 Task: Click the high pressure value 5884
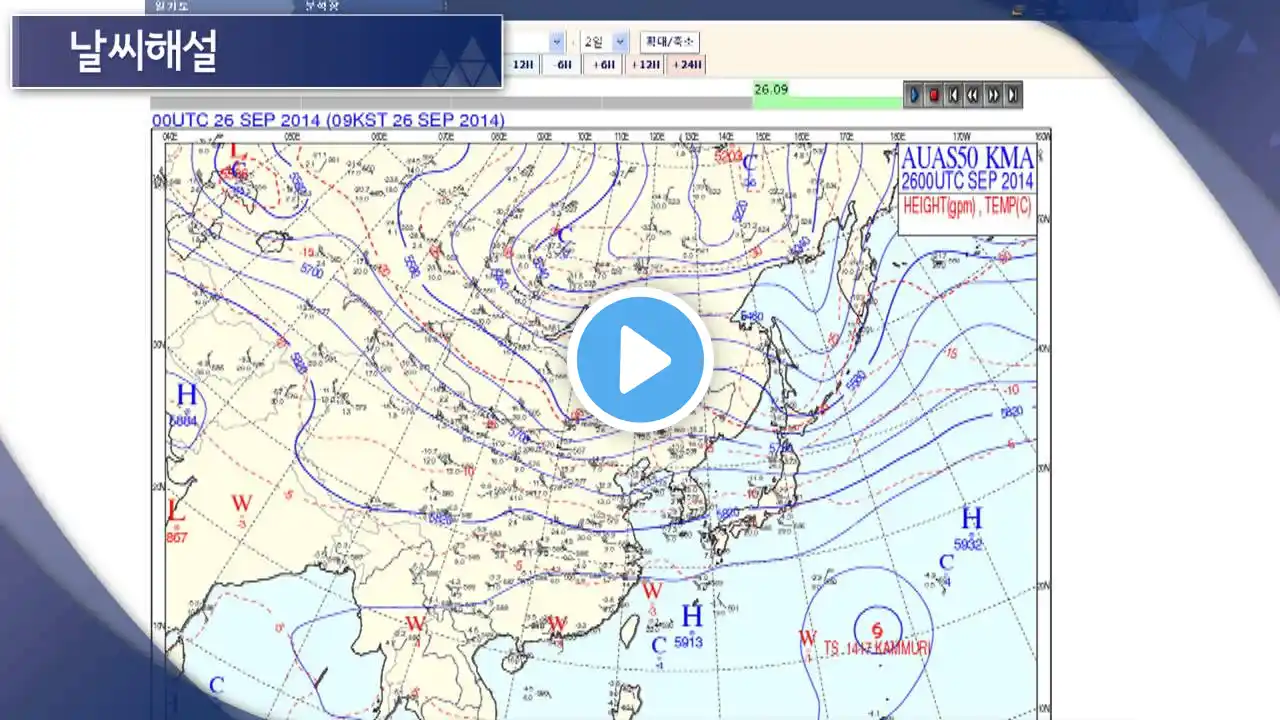(184, 421)
